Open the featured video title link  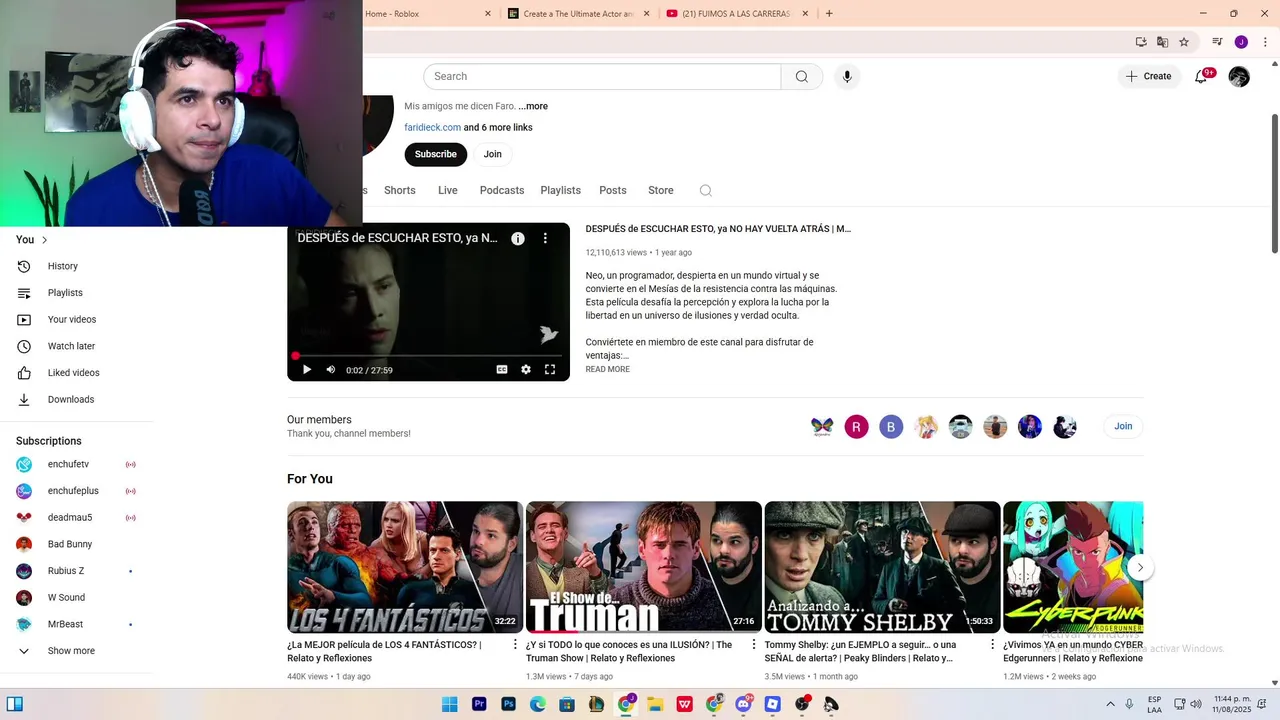click(x=718, y=229)
